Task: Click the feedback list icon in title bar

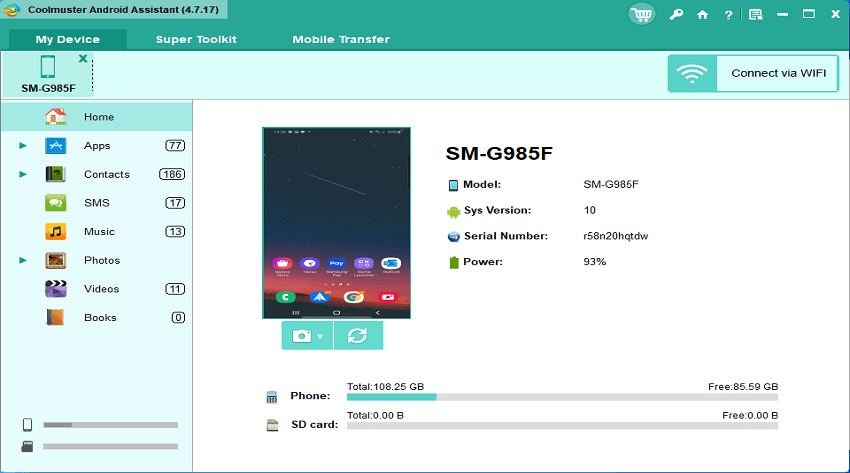Action: pos(756,15)
